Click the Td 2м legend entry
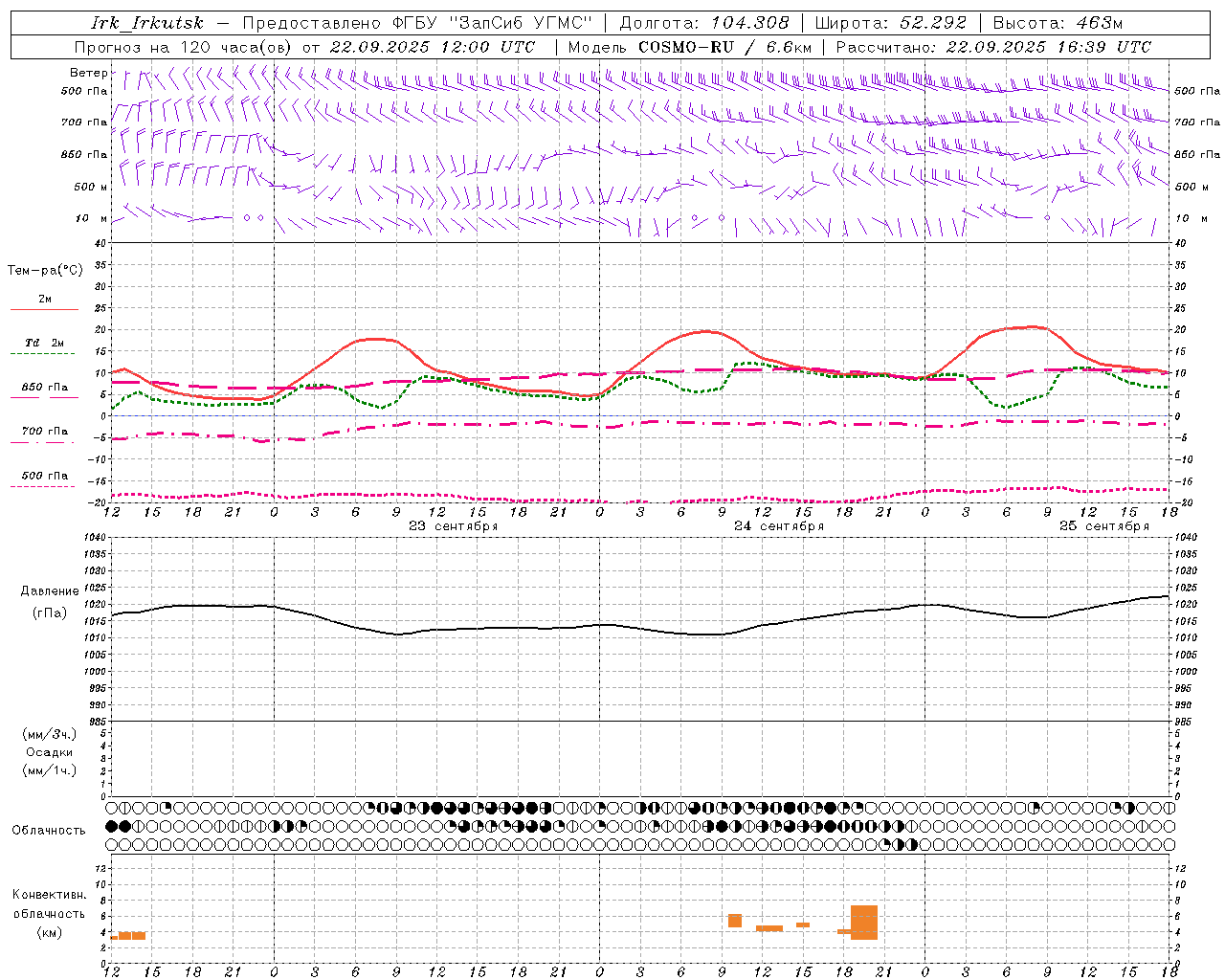 (x=44, y=343)
